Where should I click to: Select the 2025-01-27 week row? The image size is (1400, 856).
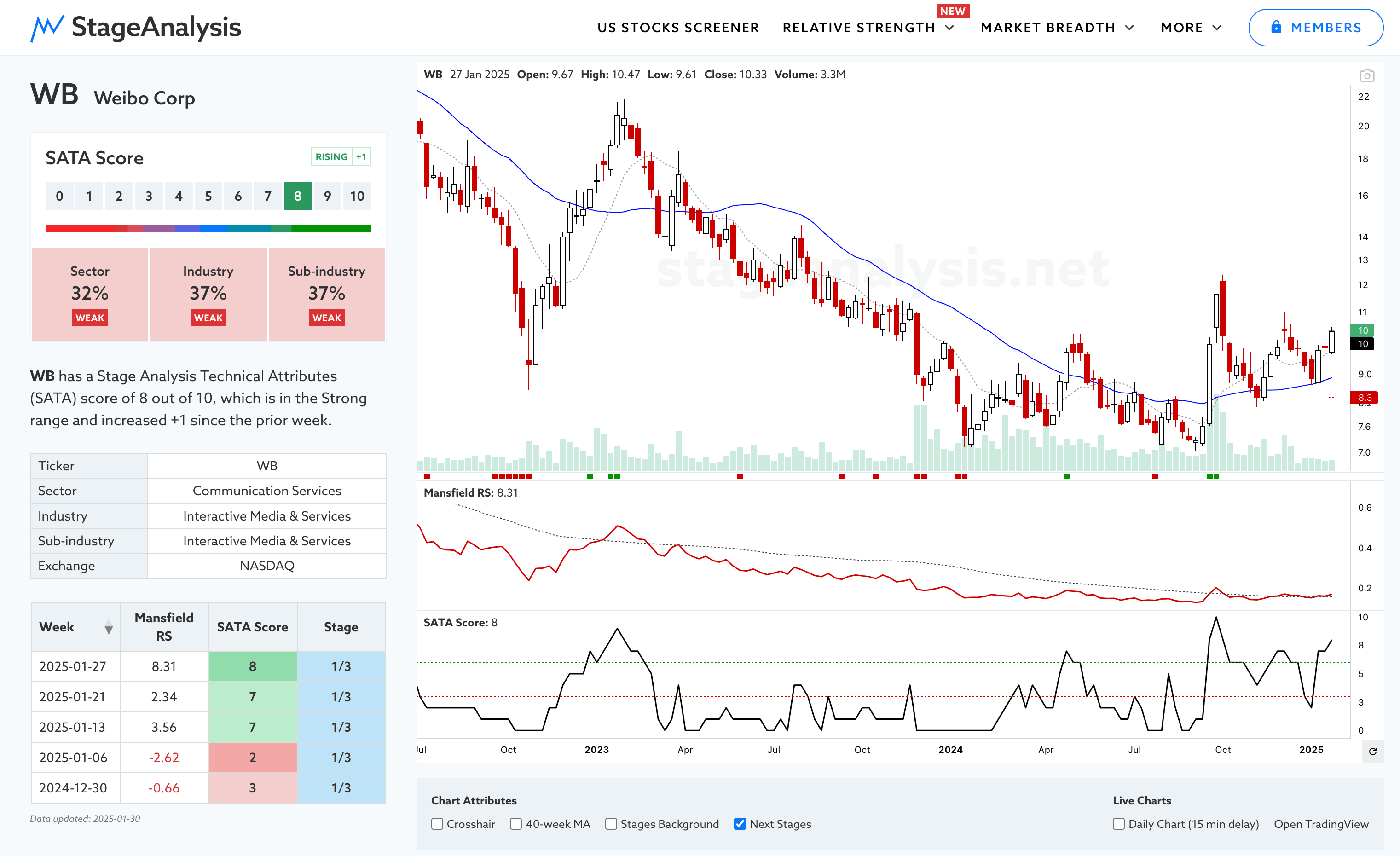click(208, 666)
